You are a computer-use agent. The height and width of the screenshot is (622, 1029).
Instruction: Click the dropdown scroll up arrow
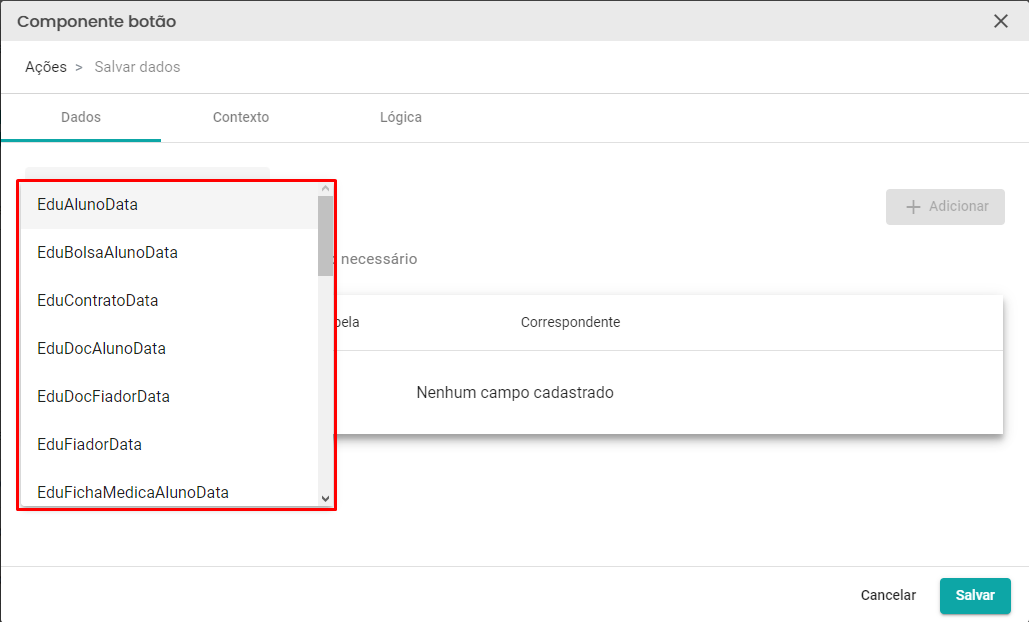pos(326,188)
